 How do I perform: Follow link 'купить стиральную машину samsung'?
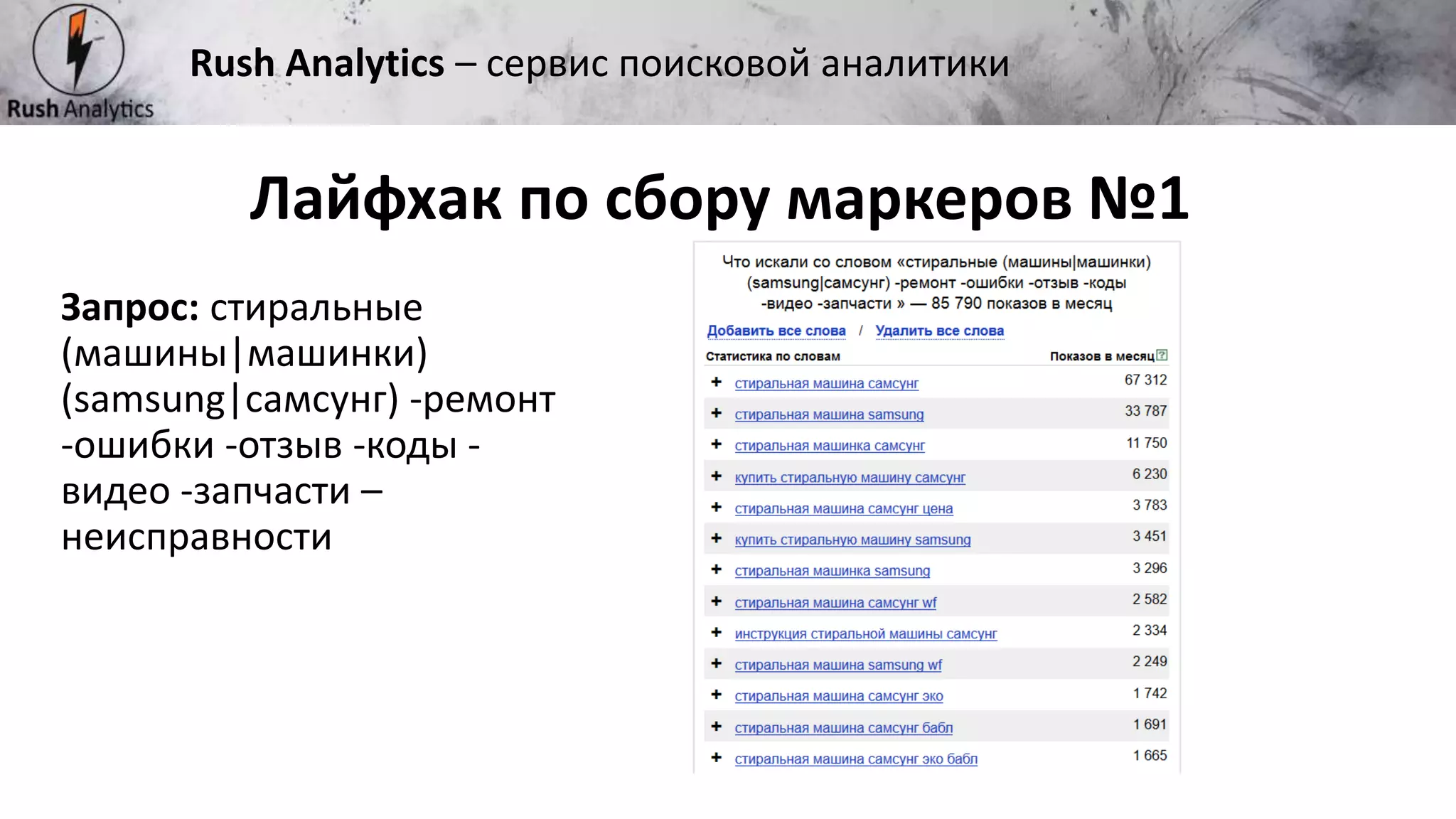click(x=852, y=540)
